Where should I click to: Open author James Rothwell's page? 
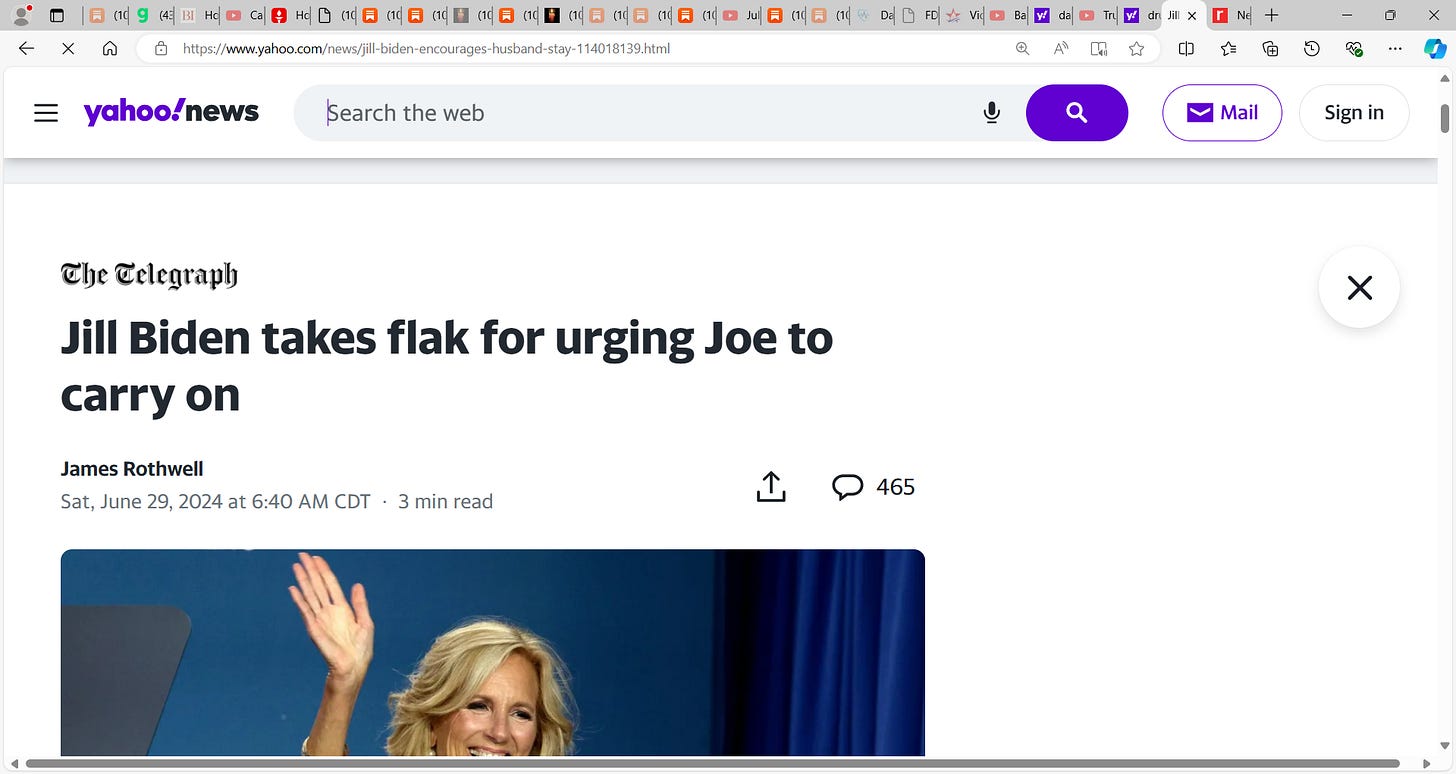132,469
